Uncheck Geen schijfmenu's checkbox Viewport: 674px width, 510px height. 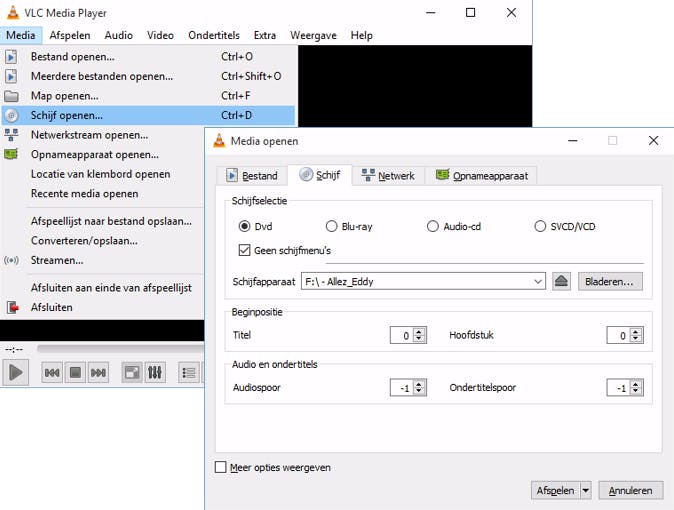244,250
